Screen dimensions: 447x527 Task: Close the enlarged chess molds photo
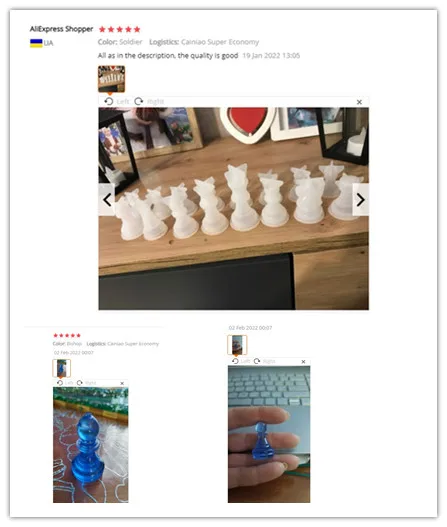click(359, 102)
